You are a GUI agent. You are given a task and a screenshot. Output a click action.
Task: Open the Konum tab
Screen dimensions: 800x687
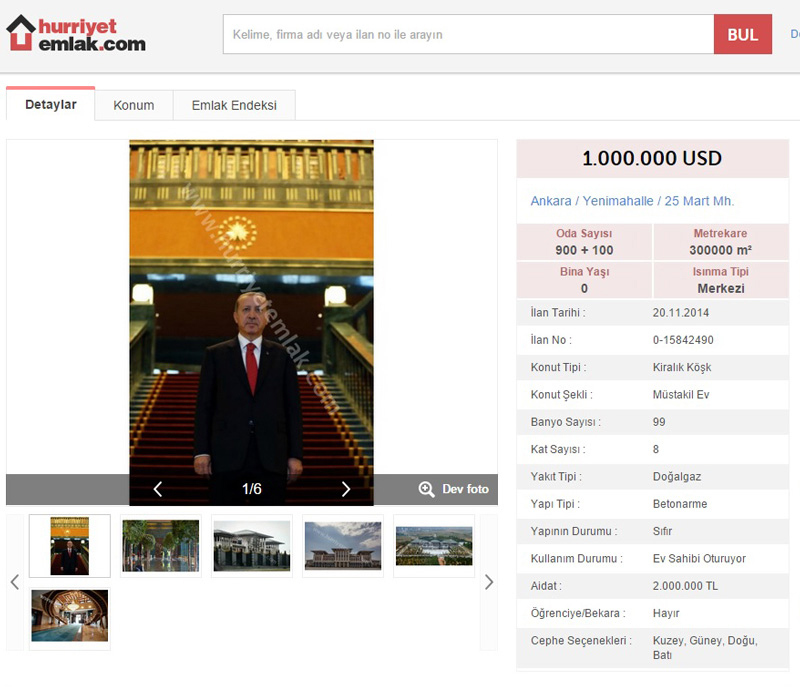[133, 105]
